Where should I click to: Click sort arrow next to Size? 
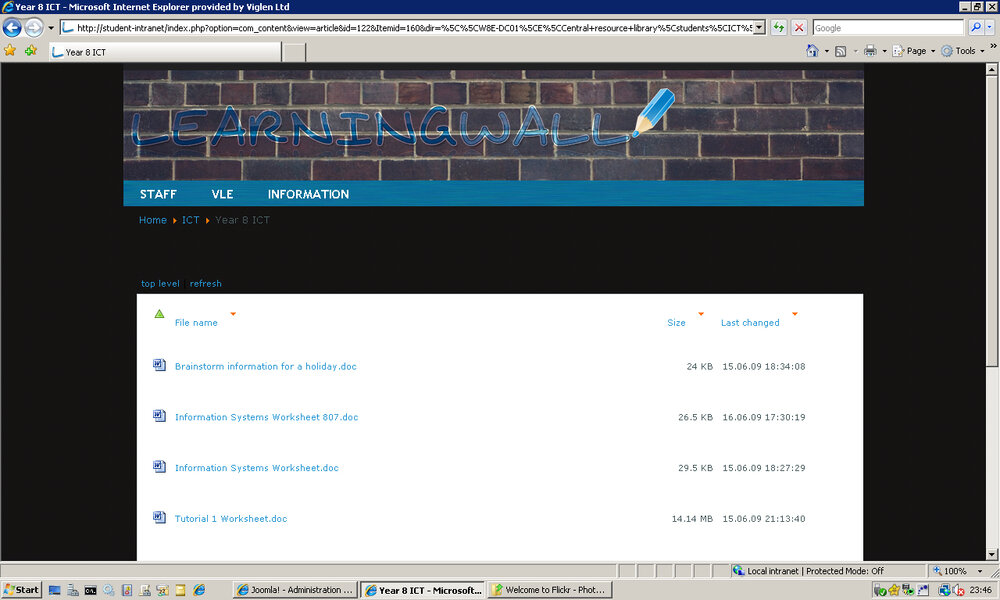click(701, 314)
